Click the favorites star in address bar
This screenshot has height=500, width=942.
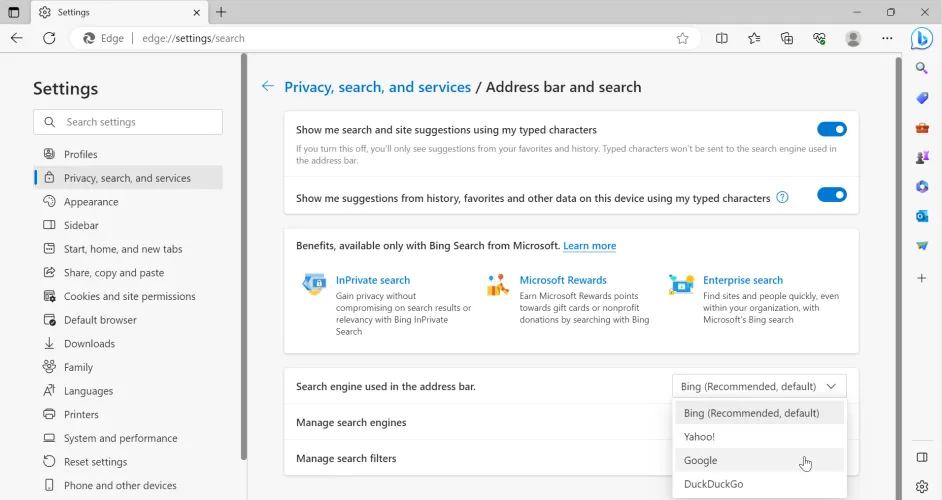(x=682, y=38)
